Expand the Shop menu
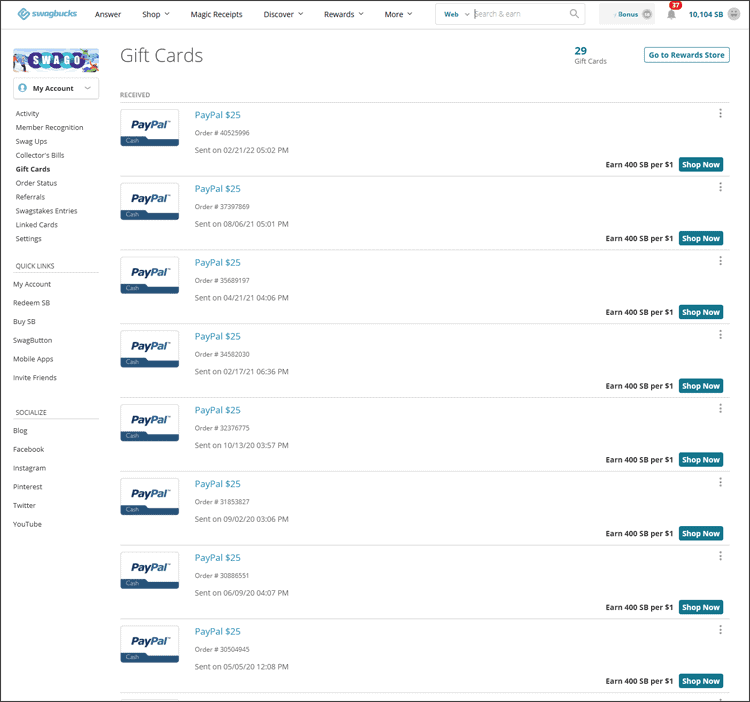The width and height of the screenshot is (750, 702). point(156,14)
